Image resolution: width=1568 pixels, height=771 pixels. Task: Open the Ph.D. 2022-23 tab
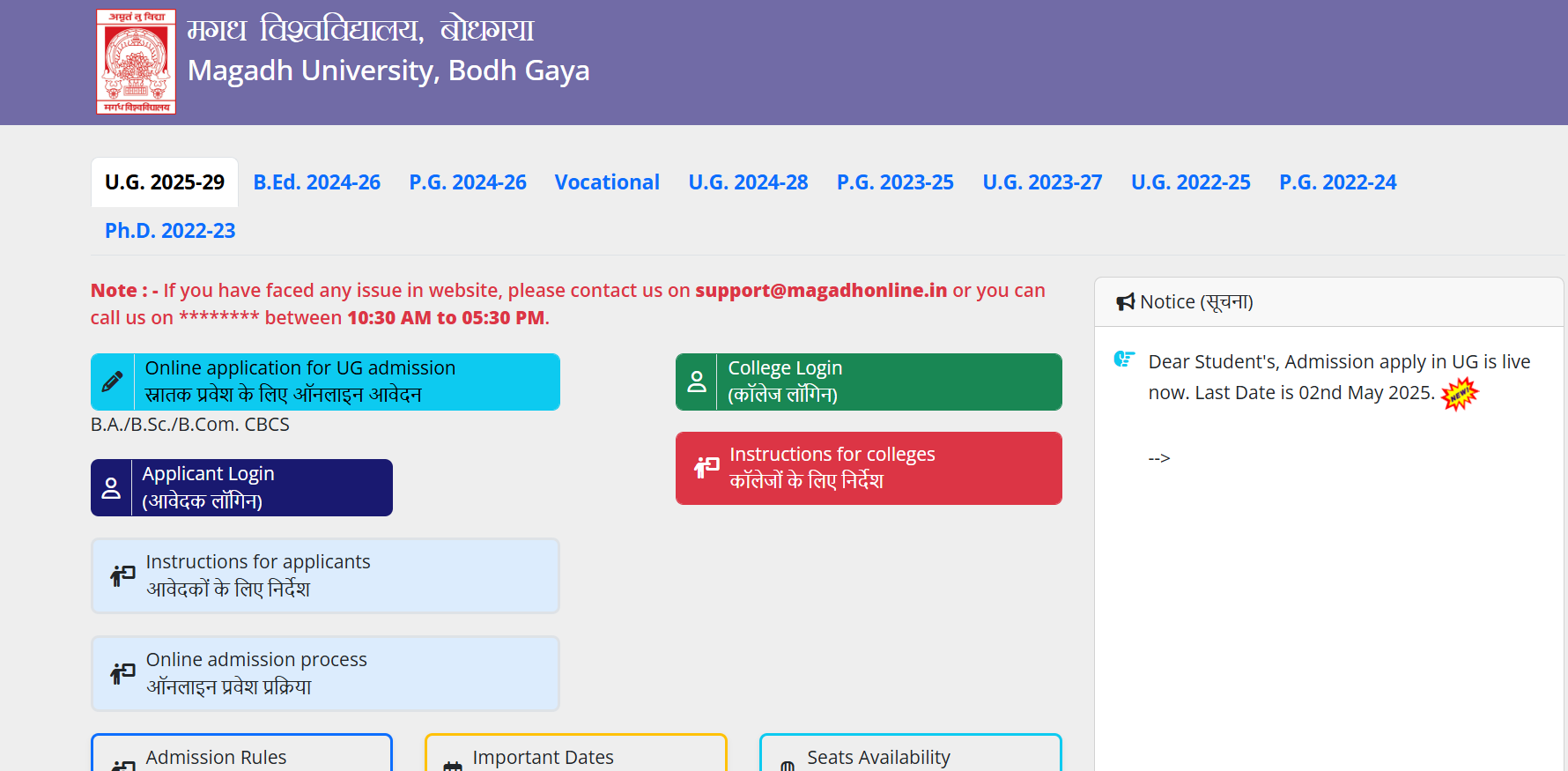point(170,231)
